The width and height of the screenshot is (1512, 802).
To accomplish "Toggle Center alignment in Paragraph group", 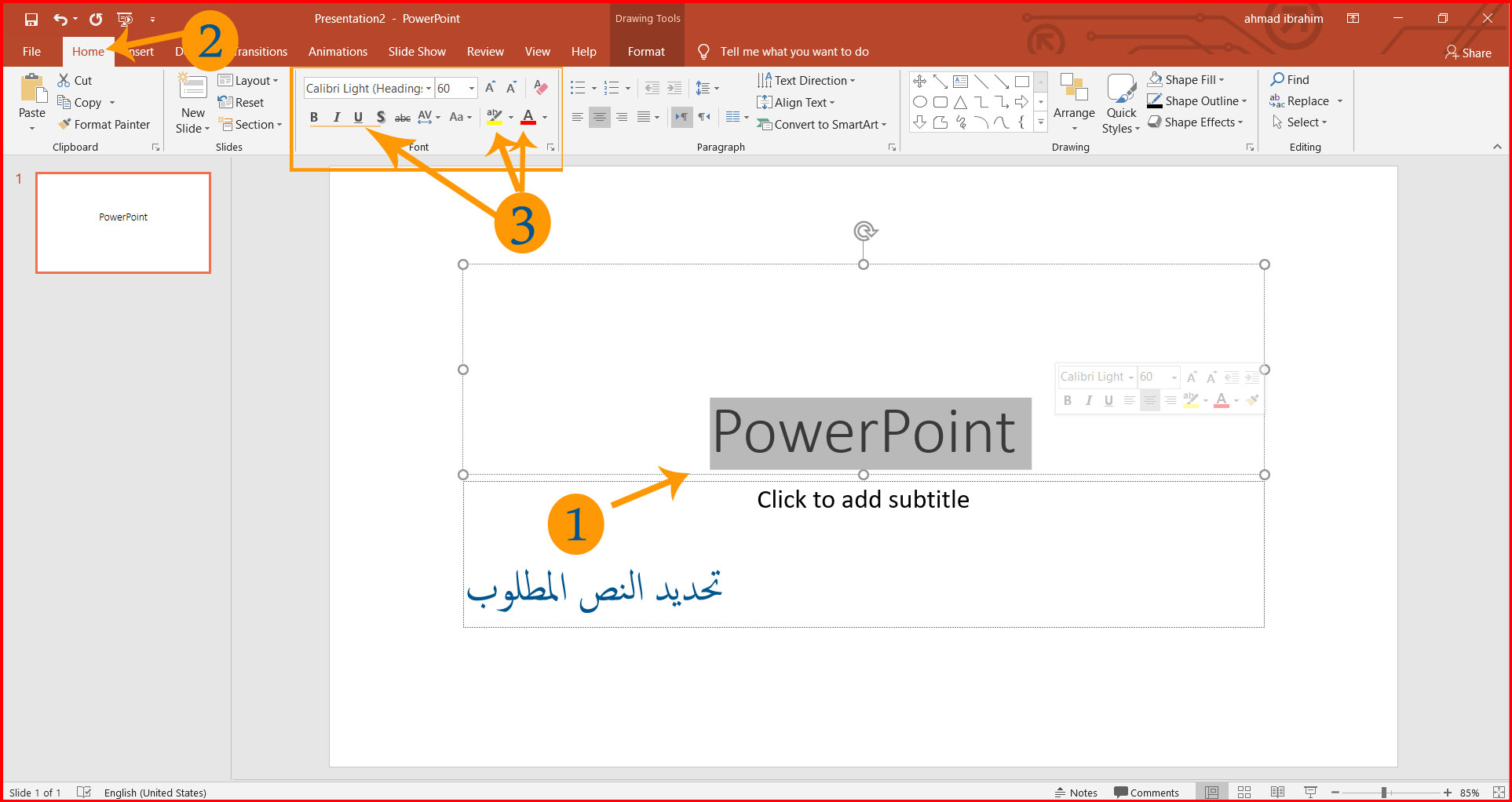I will click(600, 117).
